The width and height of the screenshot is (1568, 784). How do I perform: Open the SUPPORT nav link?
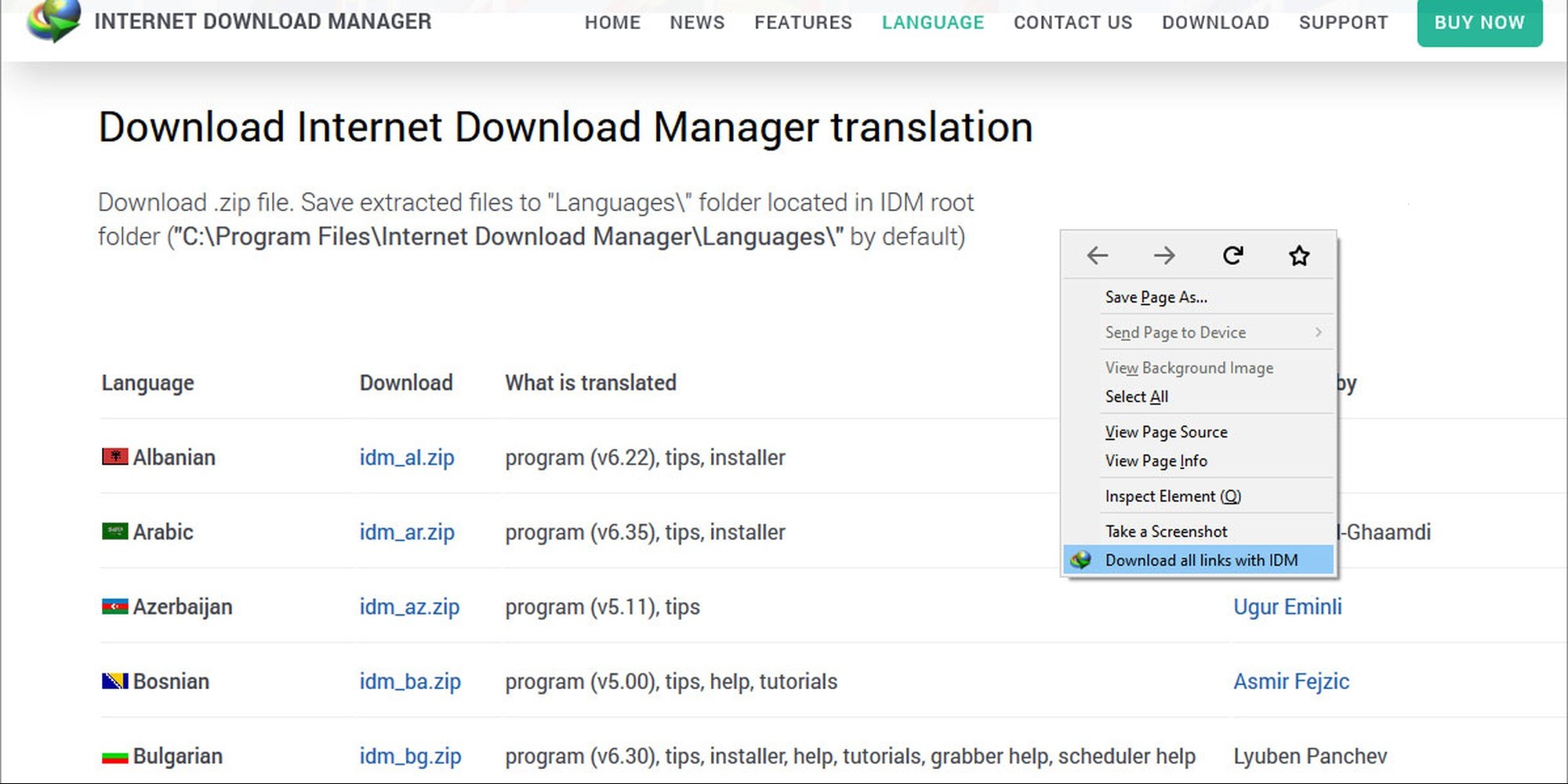click(x=1343, y=23)
